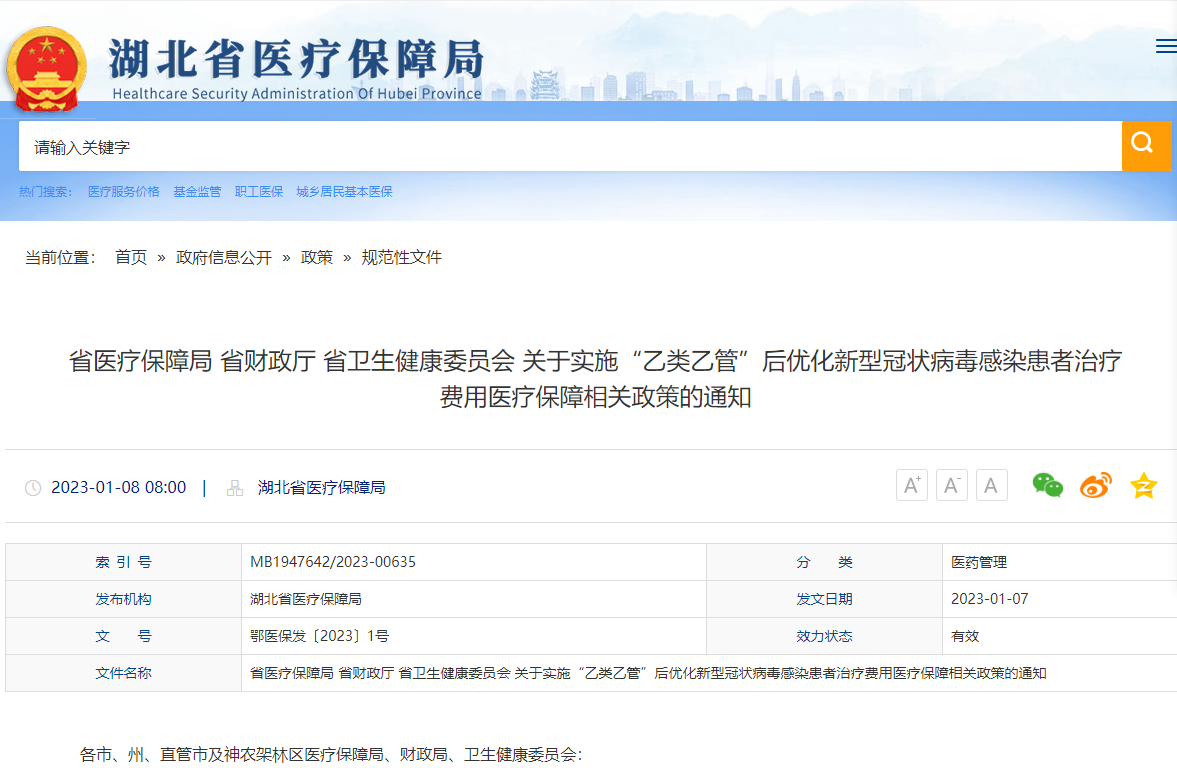
Task: Increase font size with A+ button
Action: click(911, 486)
